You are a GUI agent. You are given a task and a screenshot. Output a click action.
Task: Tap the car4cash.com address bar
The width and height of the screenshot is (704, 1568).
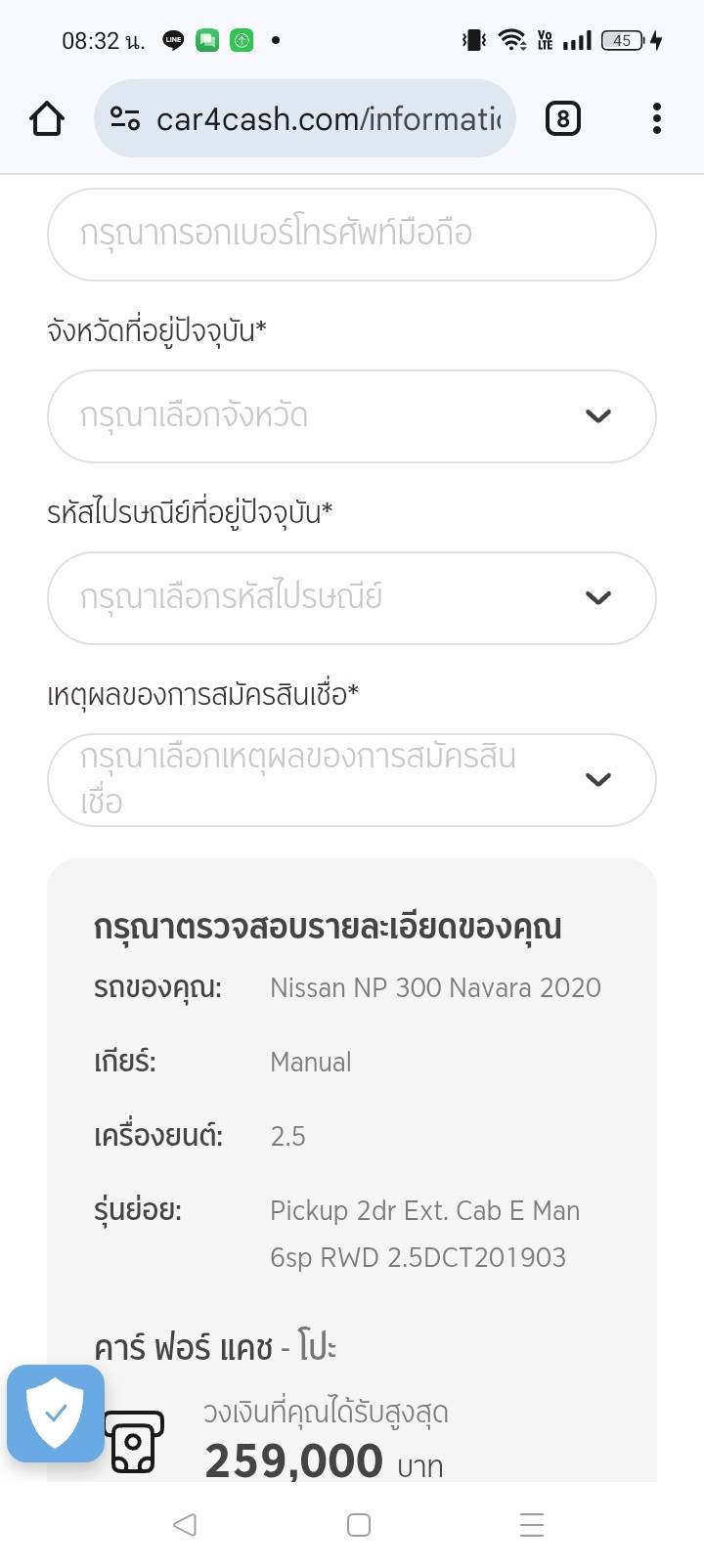pyautogui.click(x=328, y=119)
